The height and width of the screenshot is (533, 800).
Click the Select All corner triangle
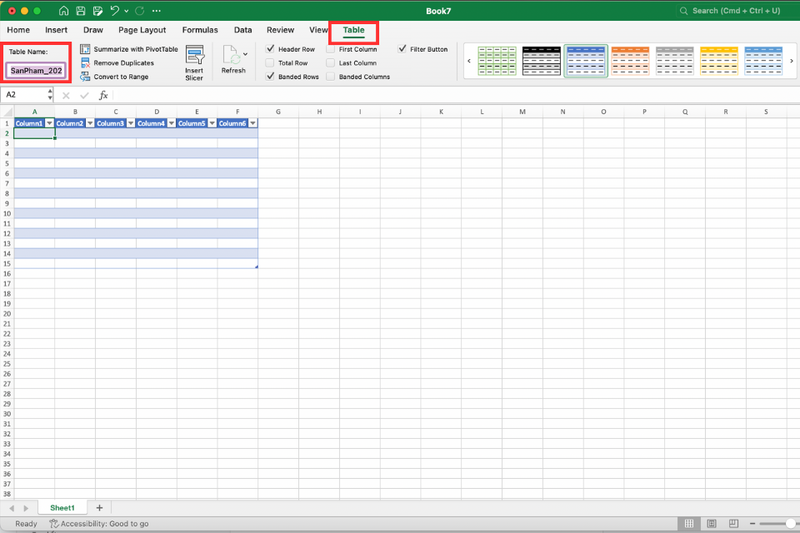coord(8,112)
